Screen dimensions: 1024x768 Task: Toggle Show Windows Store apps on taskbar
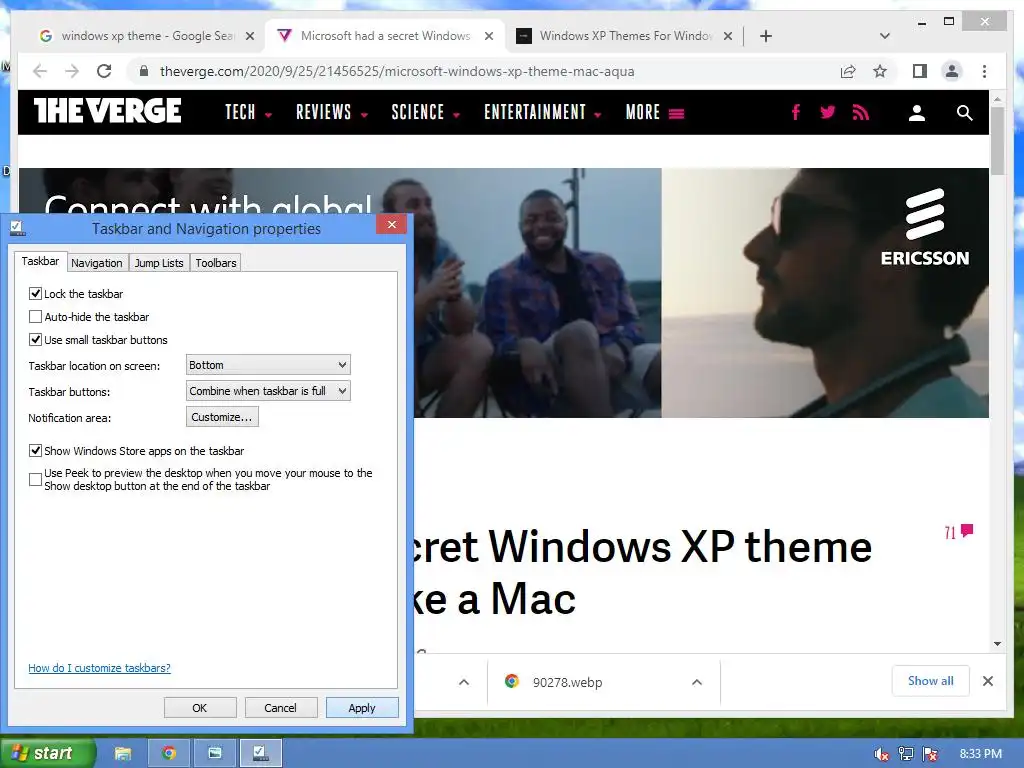(35, 451)
